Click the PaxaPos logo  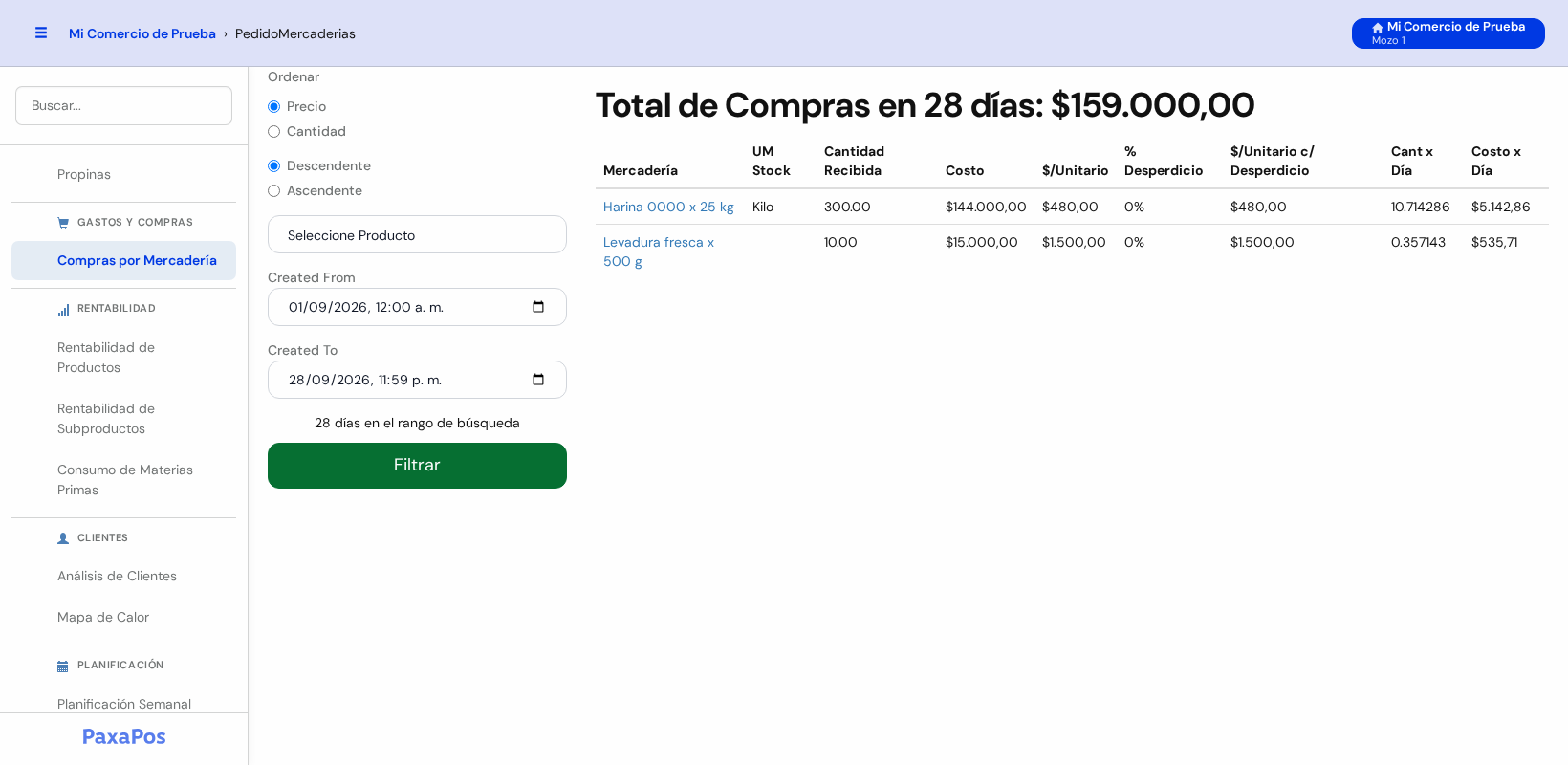pyautogui.click(x=124, y=736)
